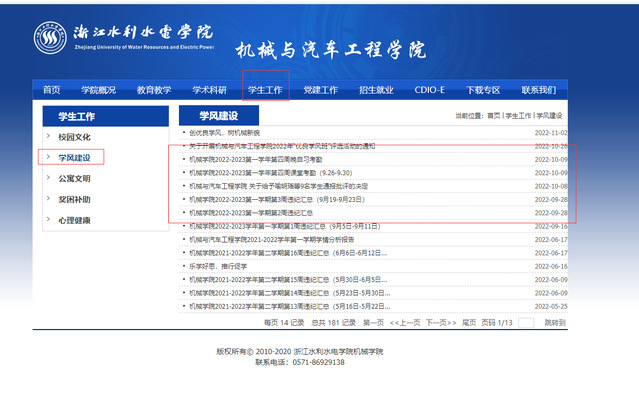Click chevron arrow beside 心理健康
The image size is (639, 399).
click(48, 219)
